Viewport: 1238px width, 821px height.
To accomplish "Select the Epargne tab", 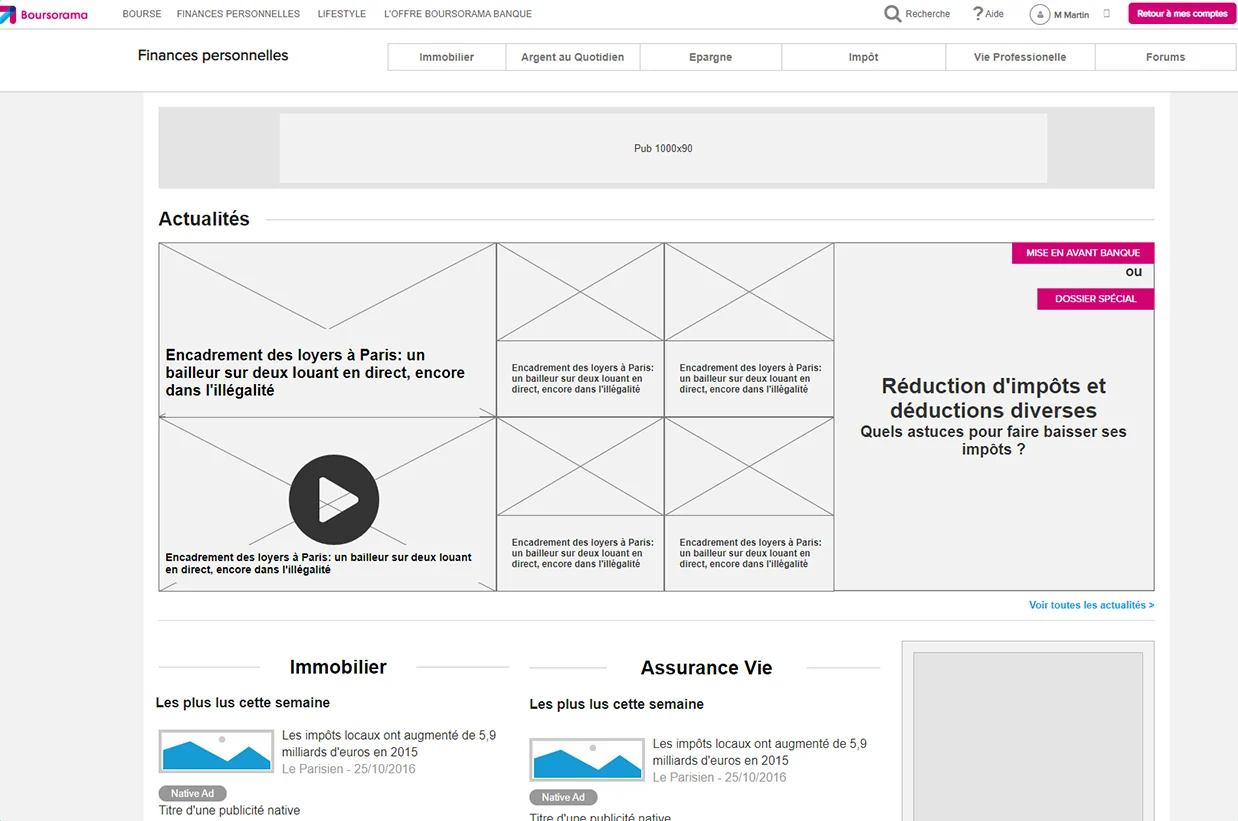I will (711, 57).
